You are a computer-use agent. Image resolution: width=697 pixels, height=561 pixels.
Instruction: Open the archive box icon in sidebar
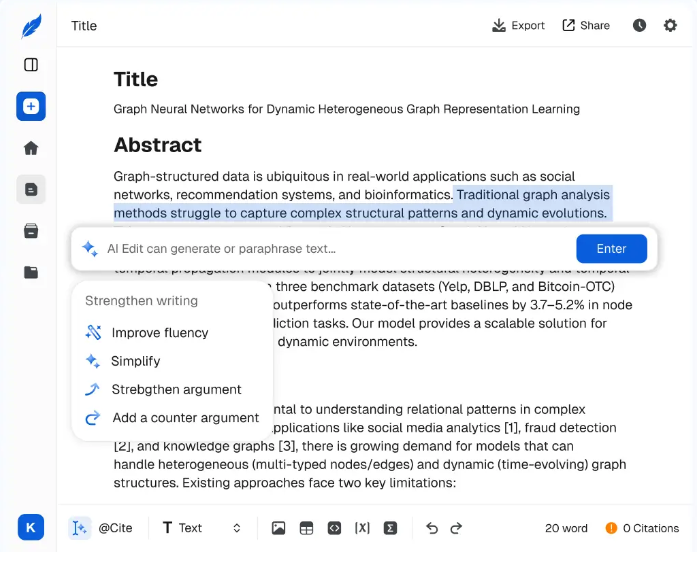pos(31,231)
